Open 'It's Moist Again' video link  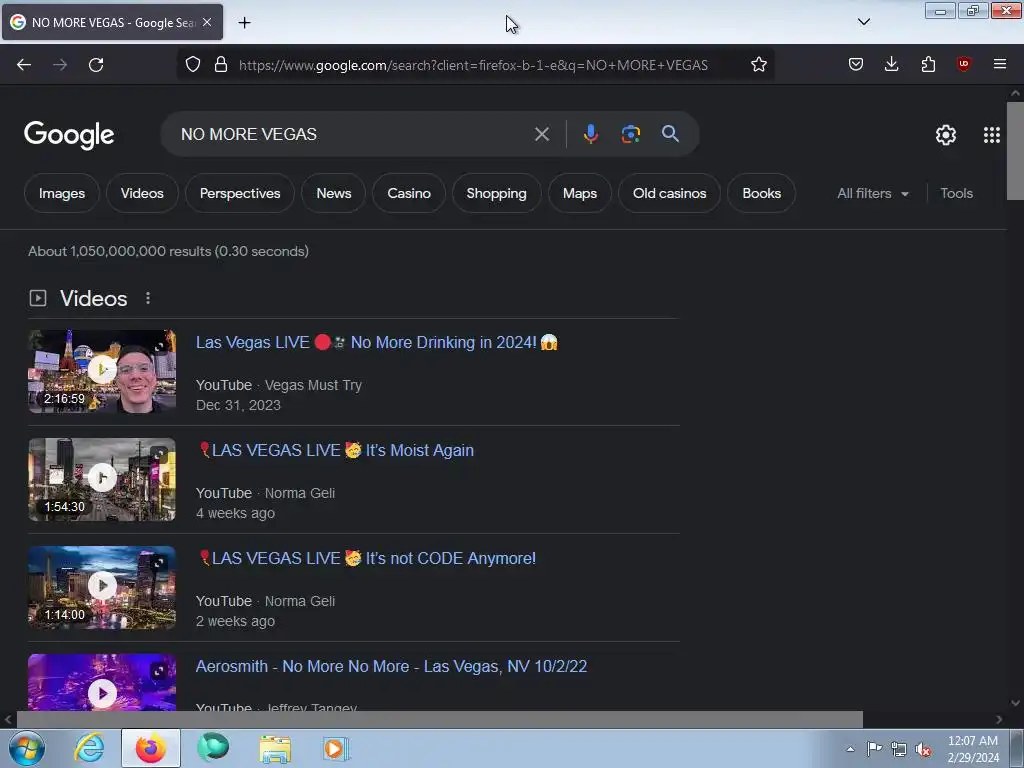coord(335,450)
